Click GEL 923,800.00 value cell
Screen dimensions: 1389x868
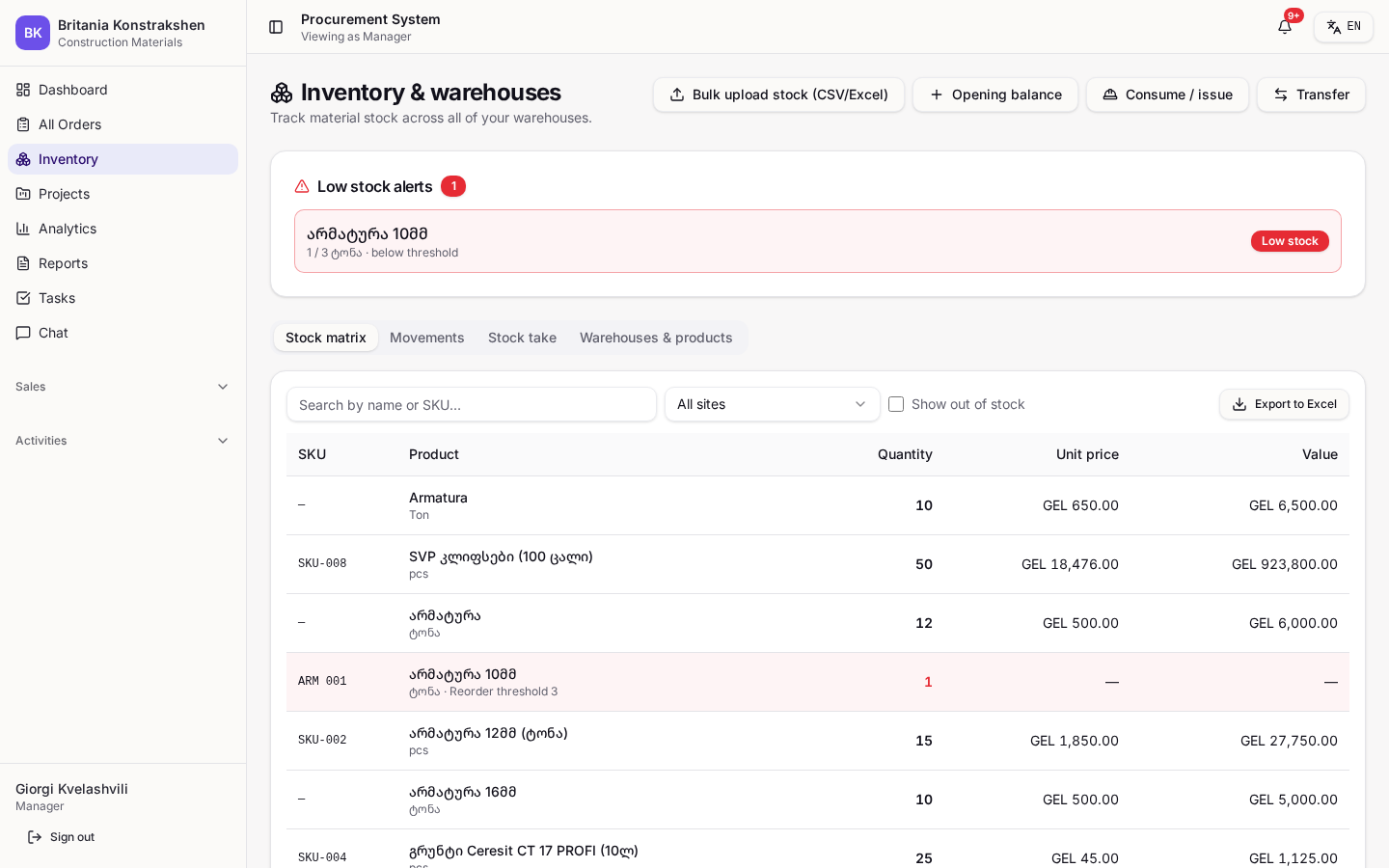(1284, 564)
